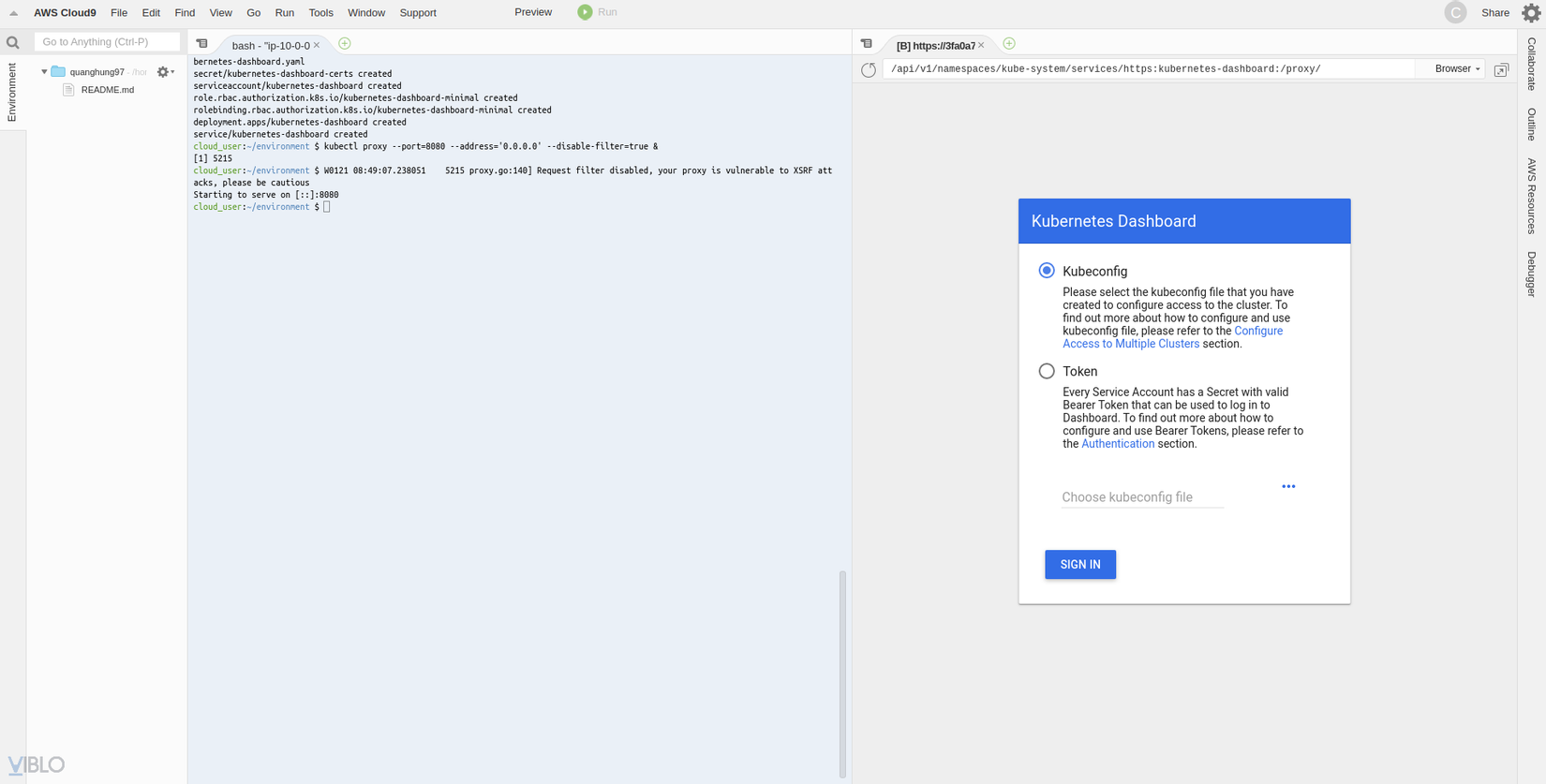Select the Token radio option
The image size is (1546, 784).
click(x=1047, y=371)
